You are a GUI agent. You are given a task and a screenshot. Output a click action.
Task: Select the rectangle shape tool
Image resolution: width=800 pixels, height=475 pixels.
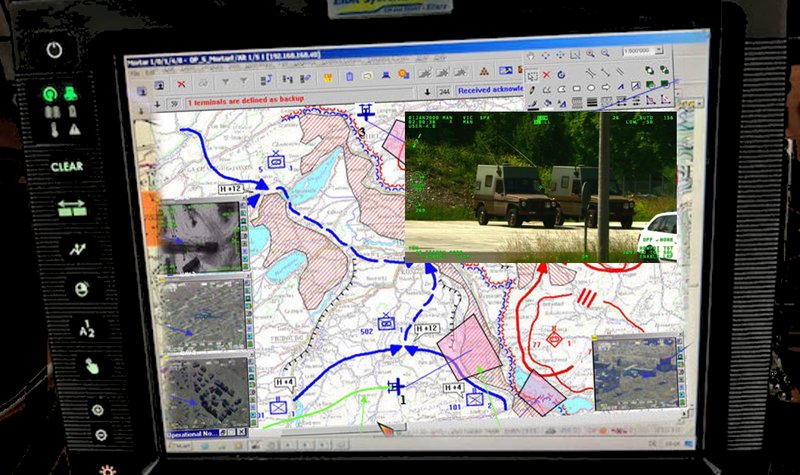click(x=577, y=88)
